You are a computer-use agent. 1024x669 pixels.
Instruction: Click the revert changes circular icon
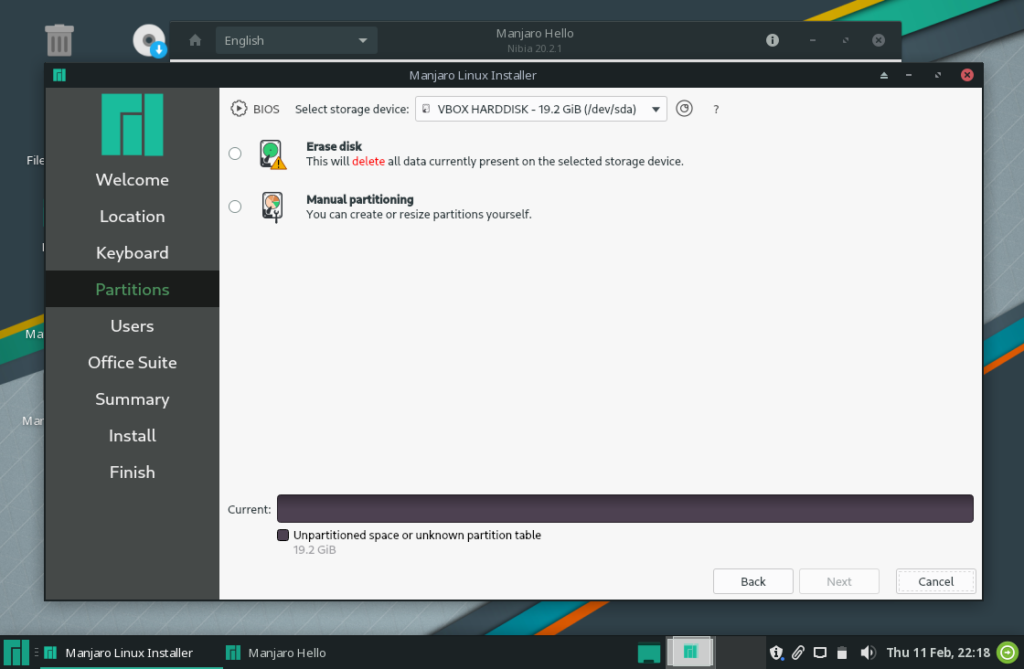pyautogui.click(x=684, y=108)
